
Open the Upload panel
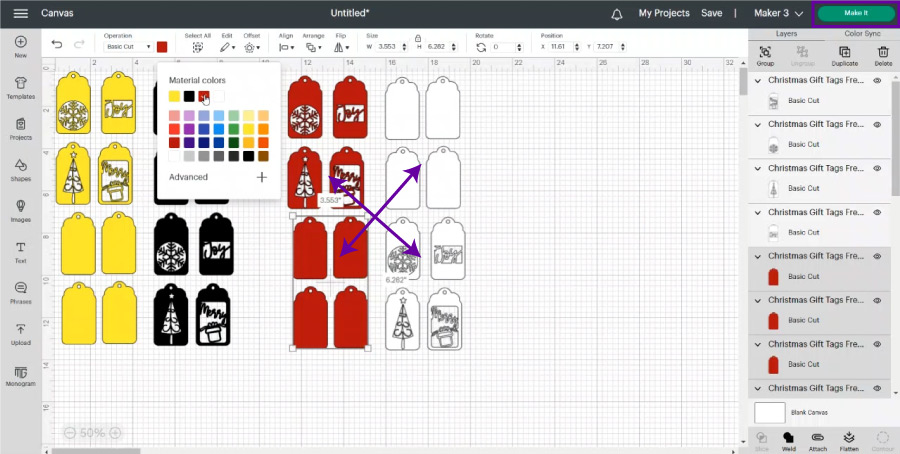pyautogui.click(x=20, y=333)
